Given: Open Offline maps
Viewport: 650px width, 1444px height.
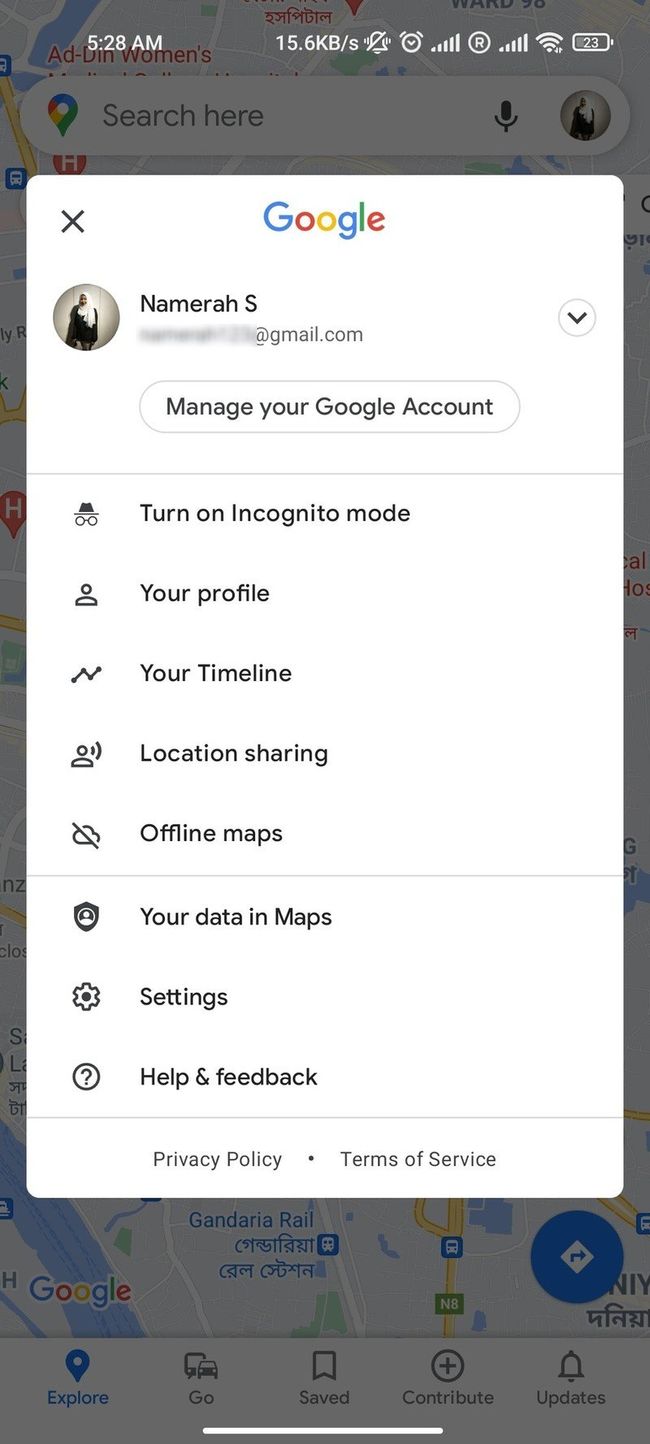Looking at the screenshot, I should point(211,833).
